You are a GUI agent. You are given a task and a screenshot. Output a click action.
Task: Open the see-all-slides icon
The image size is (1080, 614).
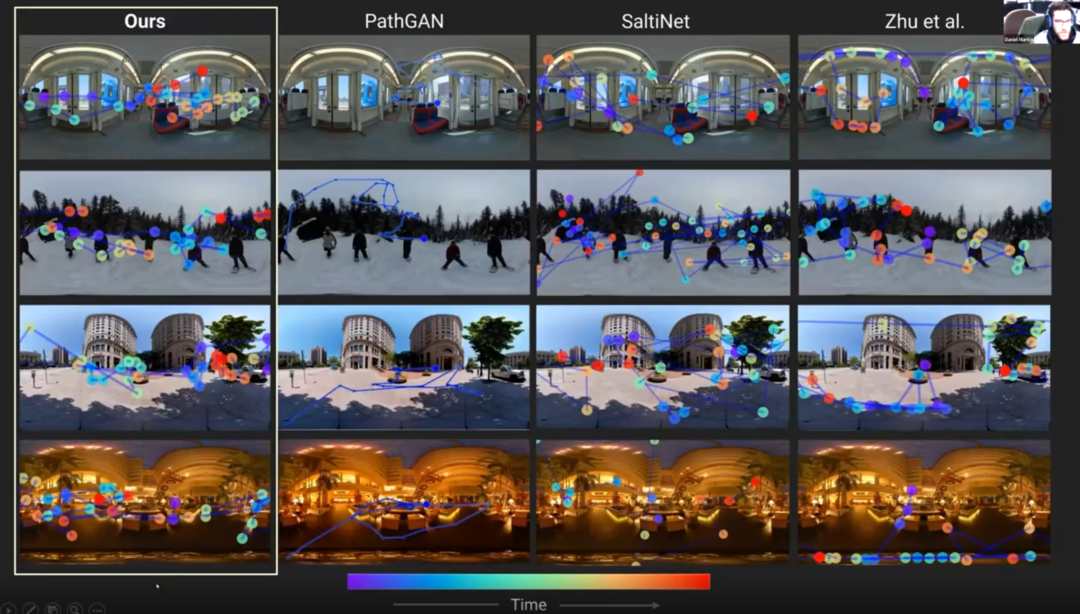(x=52, y=608)
